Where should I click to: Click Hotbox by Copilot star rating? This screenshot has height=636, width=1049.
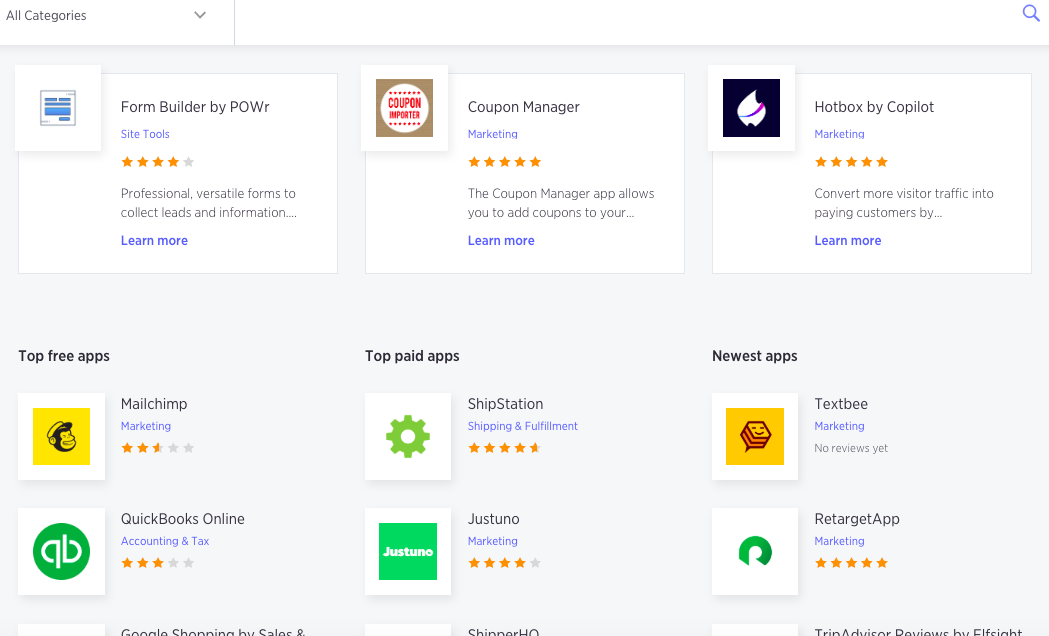pos(851,162)
